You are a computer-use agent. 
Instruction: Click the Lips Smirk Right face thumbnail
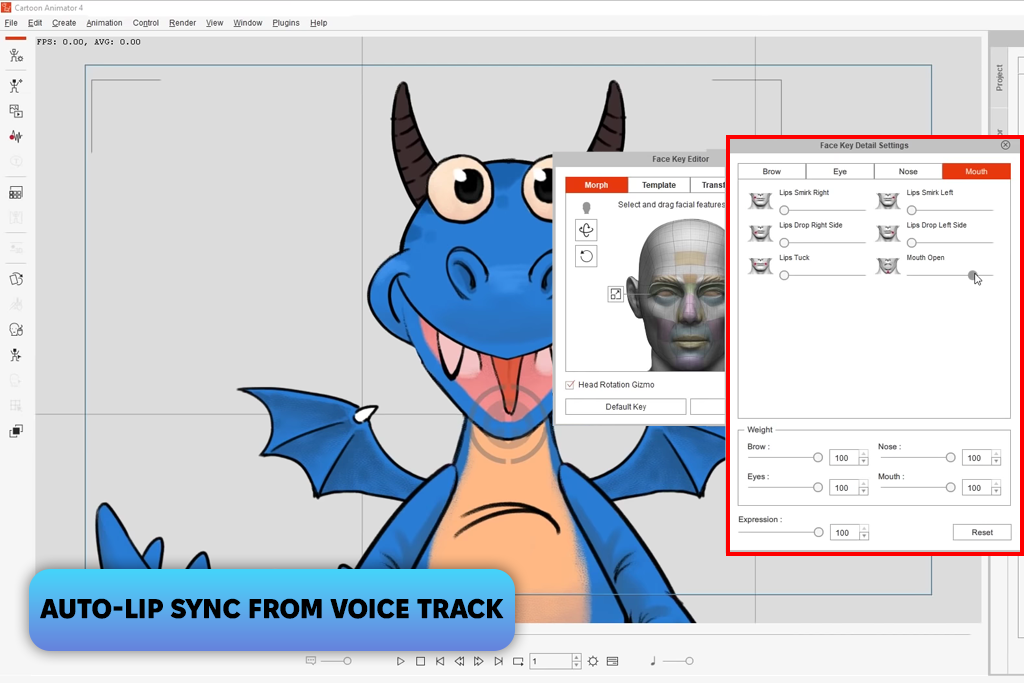coord(760,200)
